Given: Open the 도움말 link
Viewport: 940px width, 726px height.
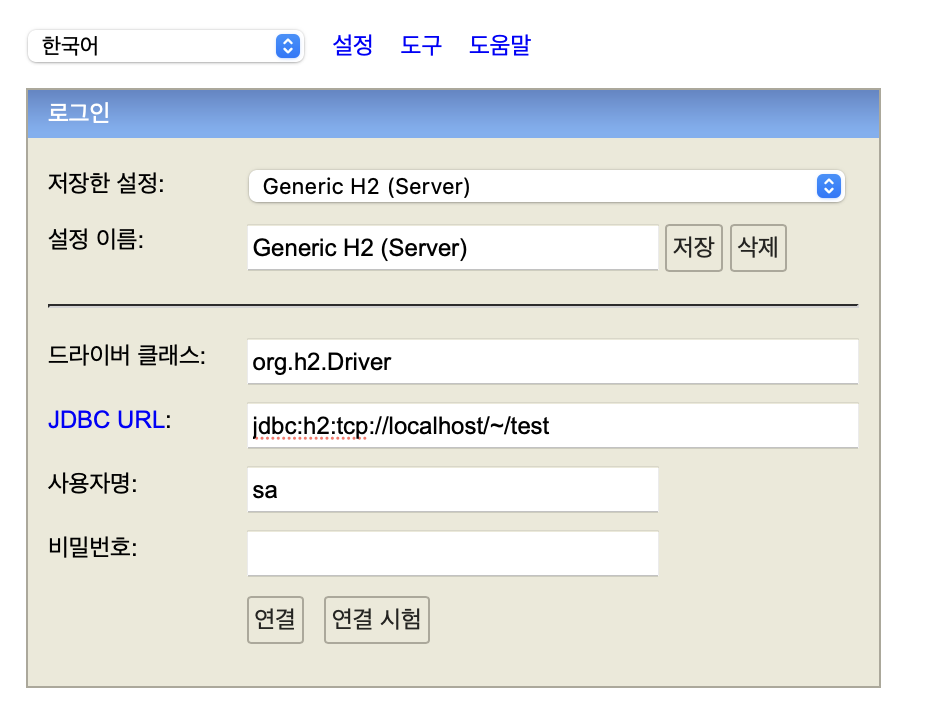Looking at the screenshot, I should coord(500,45).
